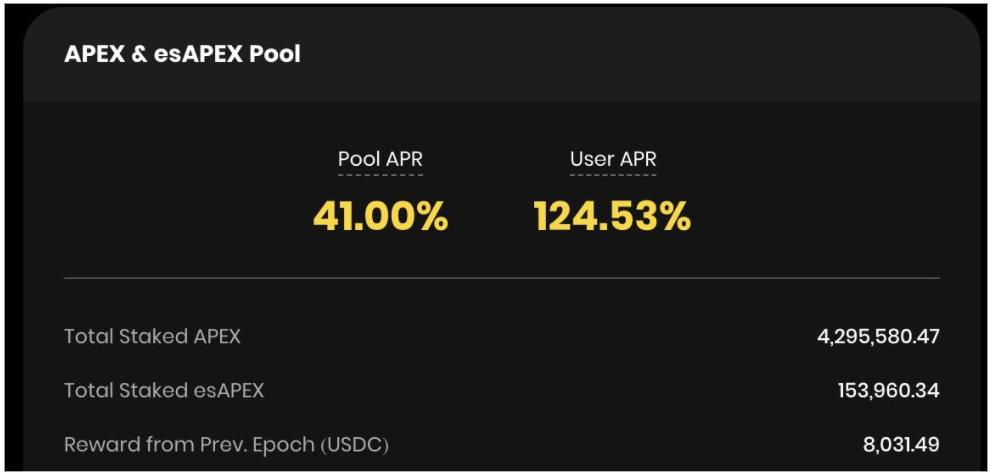Select the 41.00% Pool APR value
This screenshot has width=990, height=476.
pyautogui.click(x=380, y=216)
